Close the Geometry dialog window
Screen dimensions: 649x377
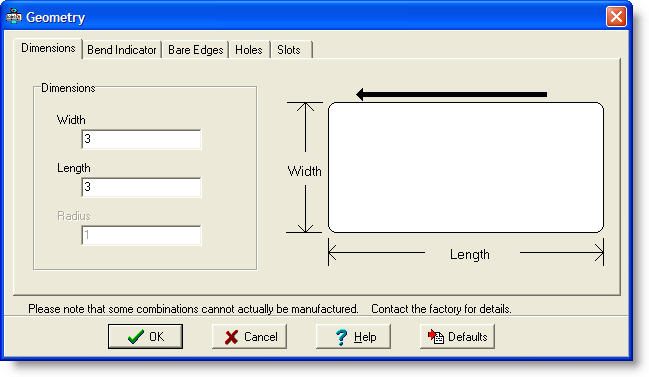(x=616, y=17)
